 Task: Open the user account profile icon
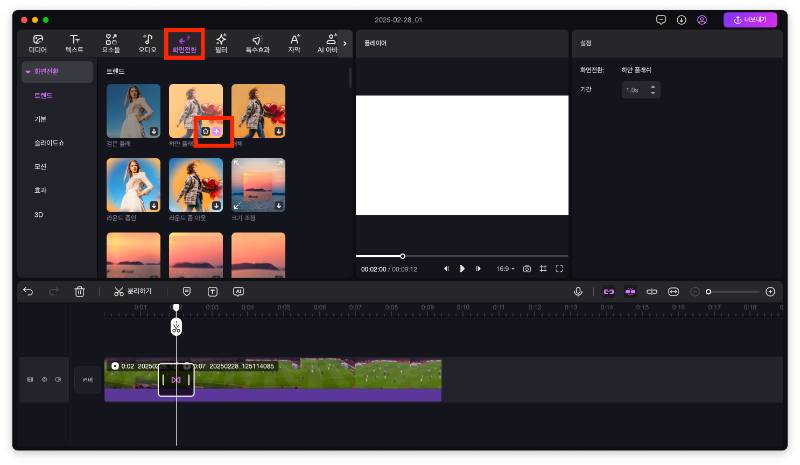point(702,19)
